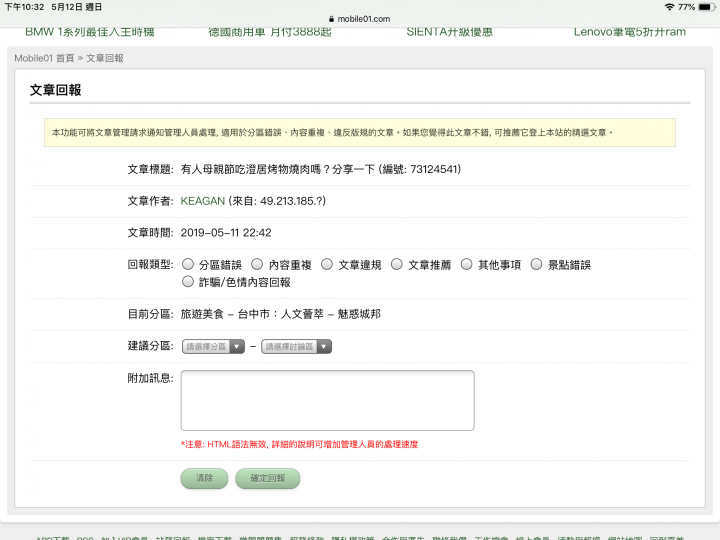Tap the clock showing 下午10:32
Viewport: 720px width, 540px height.
24,7
